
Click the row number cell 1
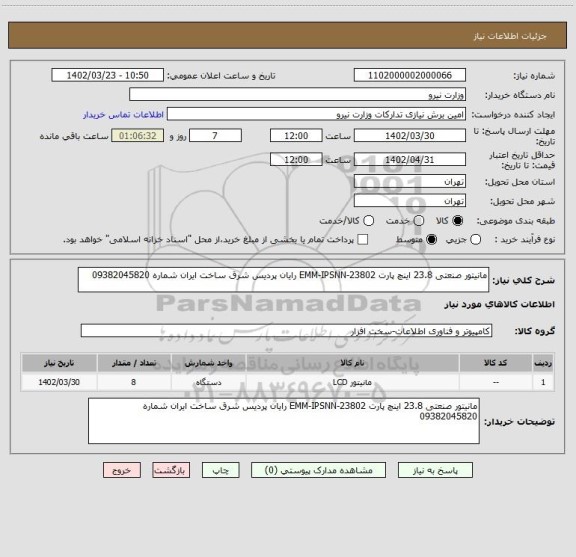[x=543, y=382]
